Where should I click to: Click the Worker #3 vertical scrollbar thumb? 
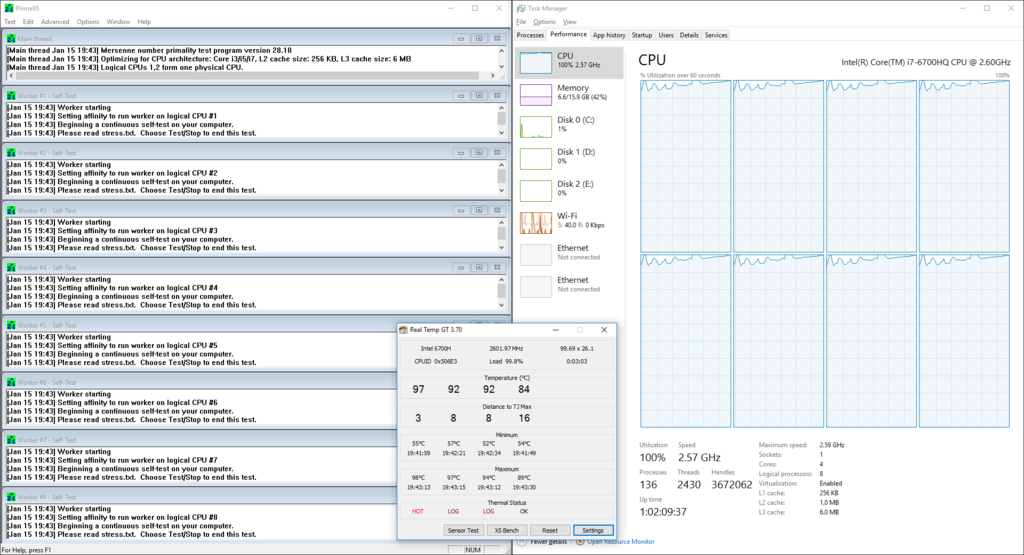[x=502, y=233]
